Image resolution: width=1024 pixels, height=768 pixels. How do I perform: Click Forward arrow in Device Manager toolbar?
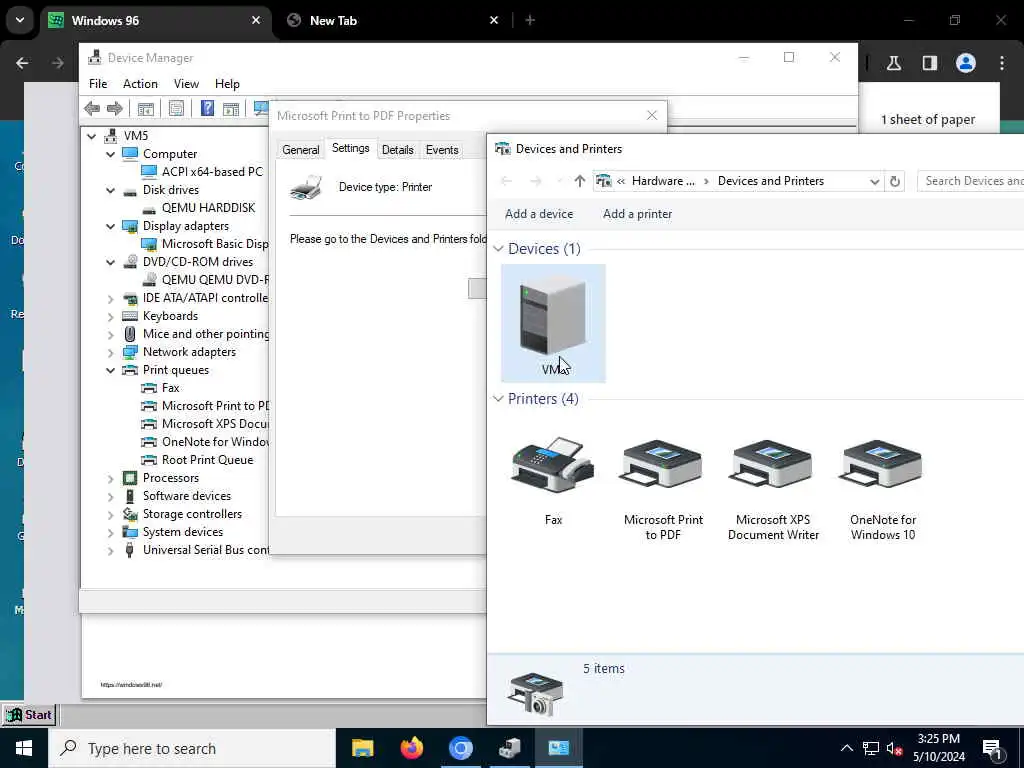114,108
